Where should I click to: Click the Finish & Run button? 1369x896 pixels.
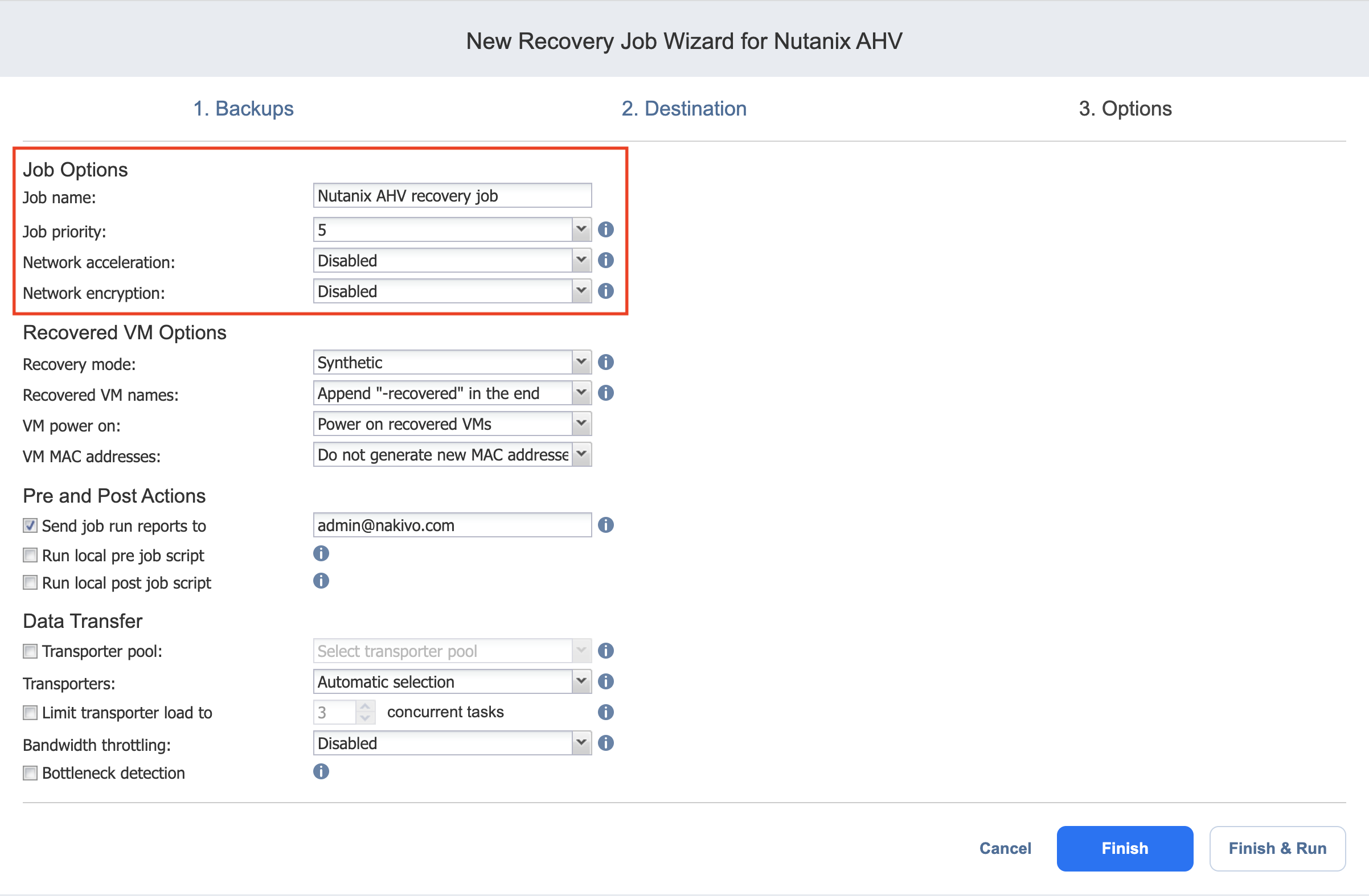point(1277,848)
